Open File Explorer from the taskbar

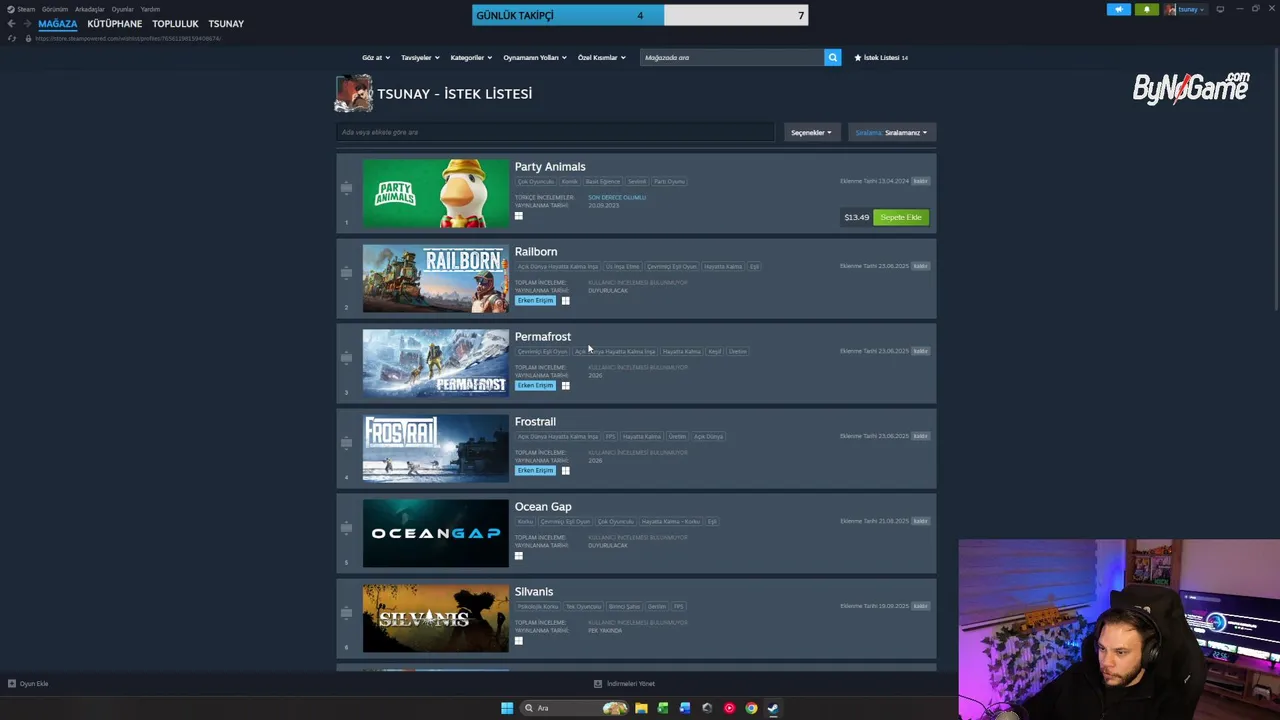pos(641,708)
